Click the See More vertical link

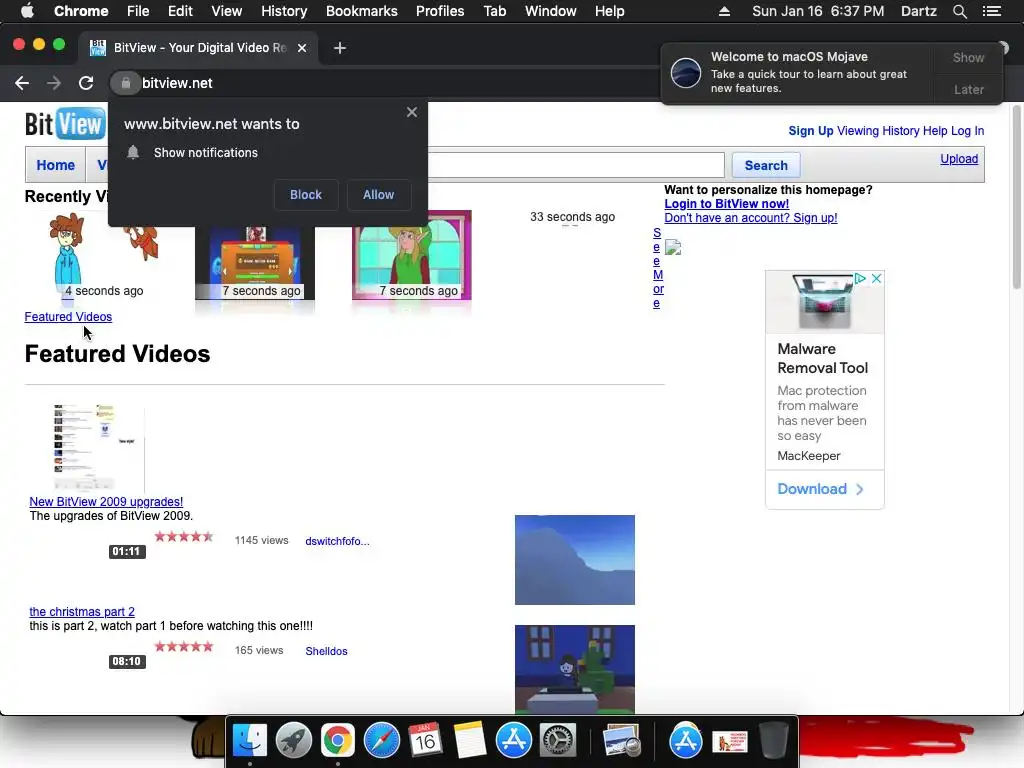[658, 268]
